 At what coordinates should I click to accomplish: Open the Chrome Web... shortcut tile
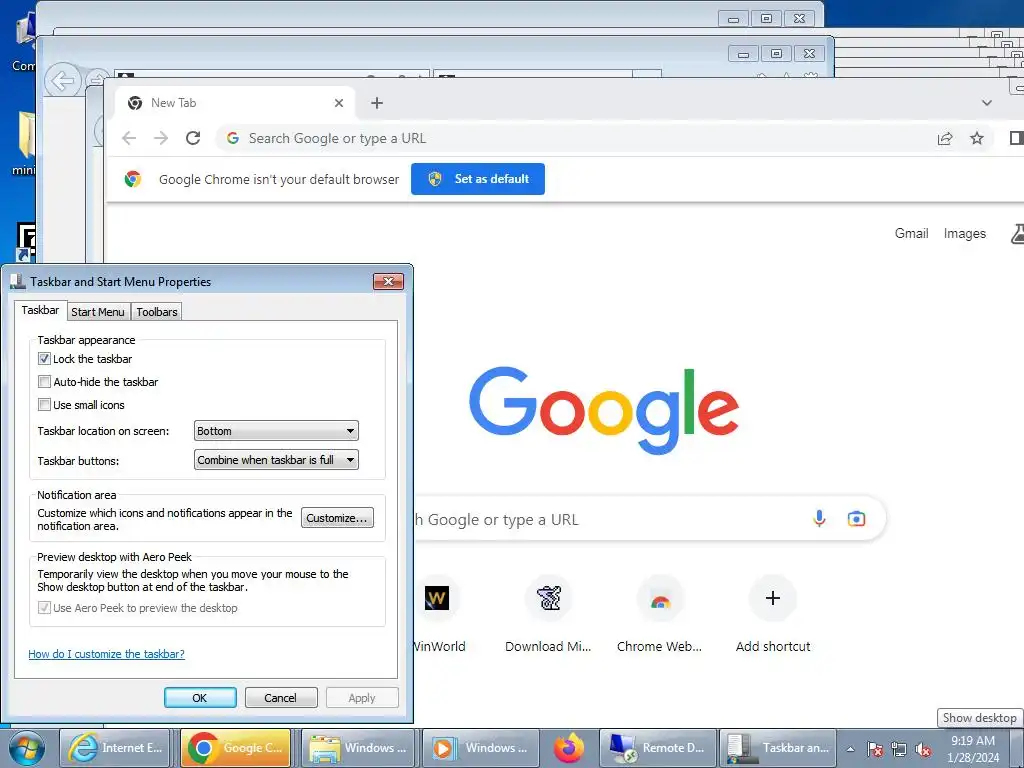(660, 614)
